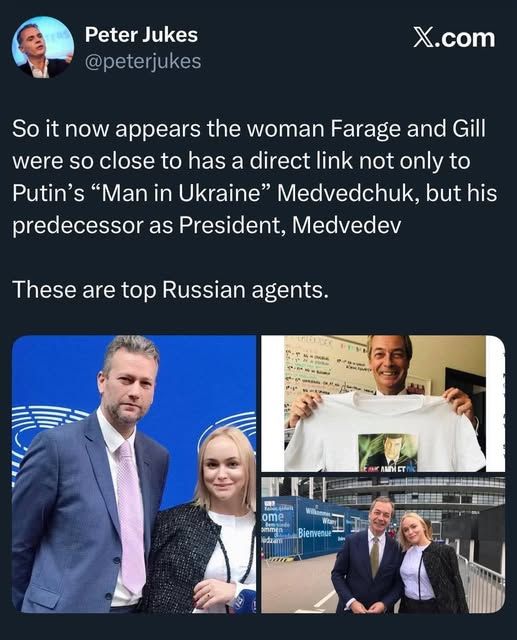
Task: Click the word 'Medvedev' in the tweet
Action: point(347,225)
